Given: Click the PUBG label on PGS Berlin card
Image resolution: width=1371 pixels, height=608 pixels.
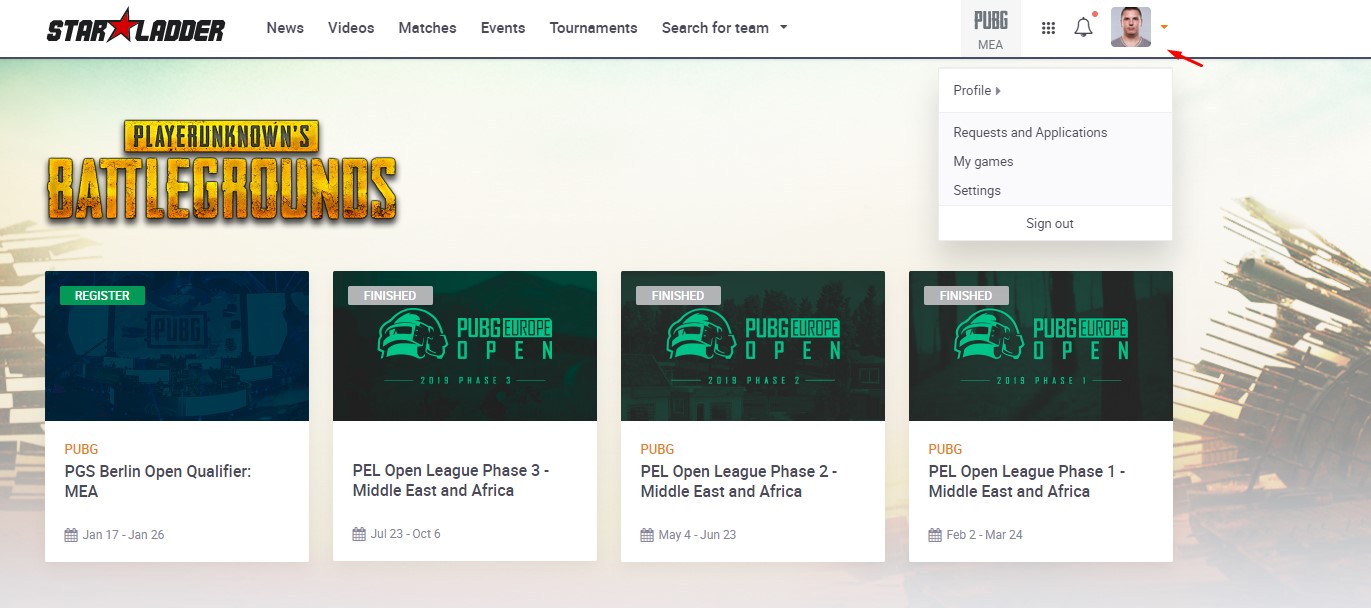Looking at the screenshot, I should click(82, 449).
